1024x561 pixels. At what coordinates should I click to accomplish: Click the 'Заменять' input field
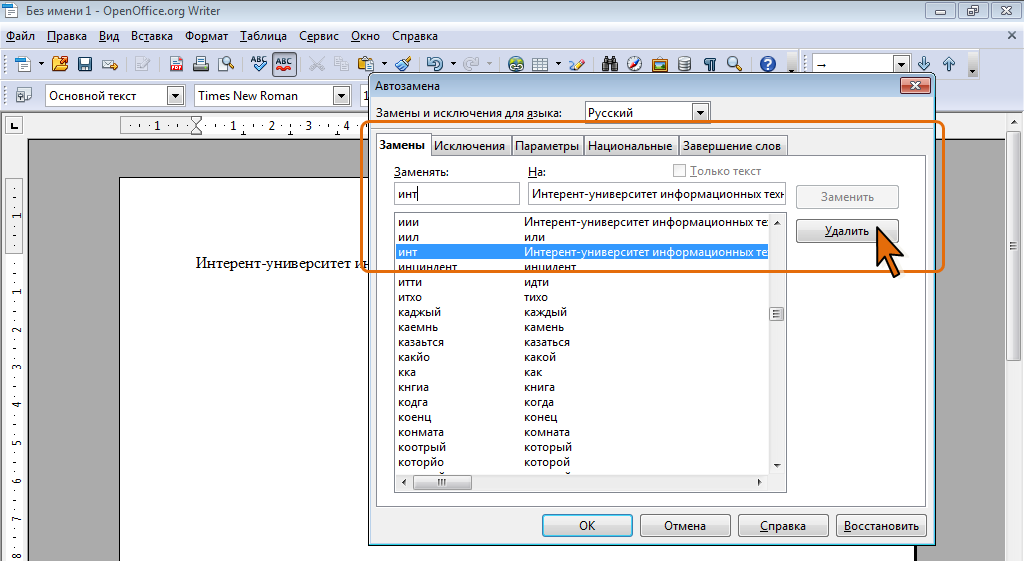pyautogui.click(x=456, y=194)
